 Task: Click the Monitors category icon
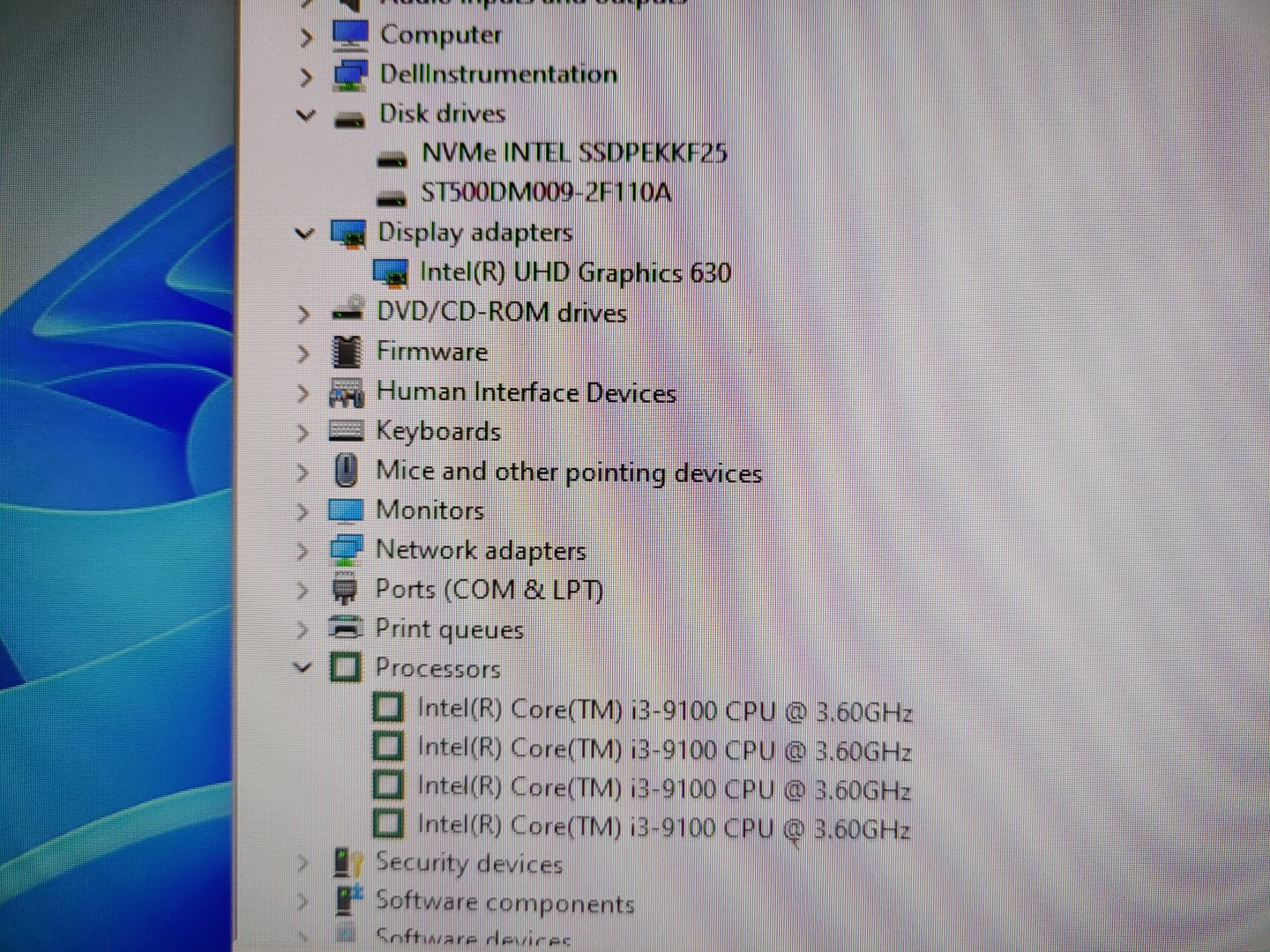pos(345,511)
